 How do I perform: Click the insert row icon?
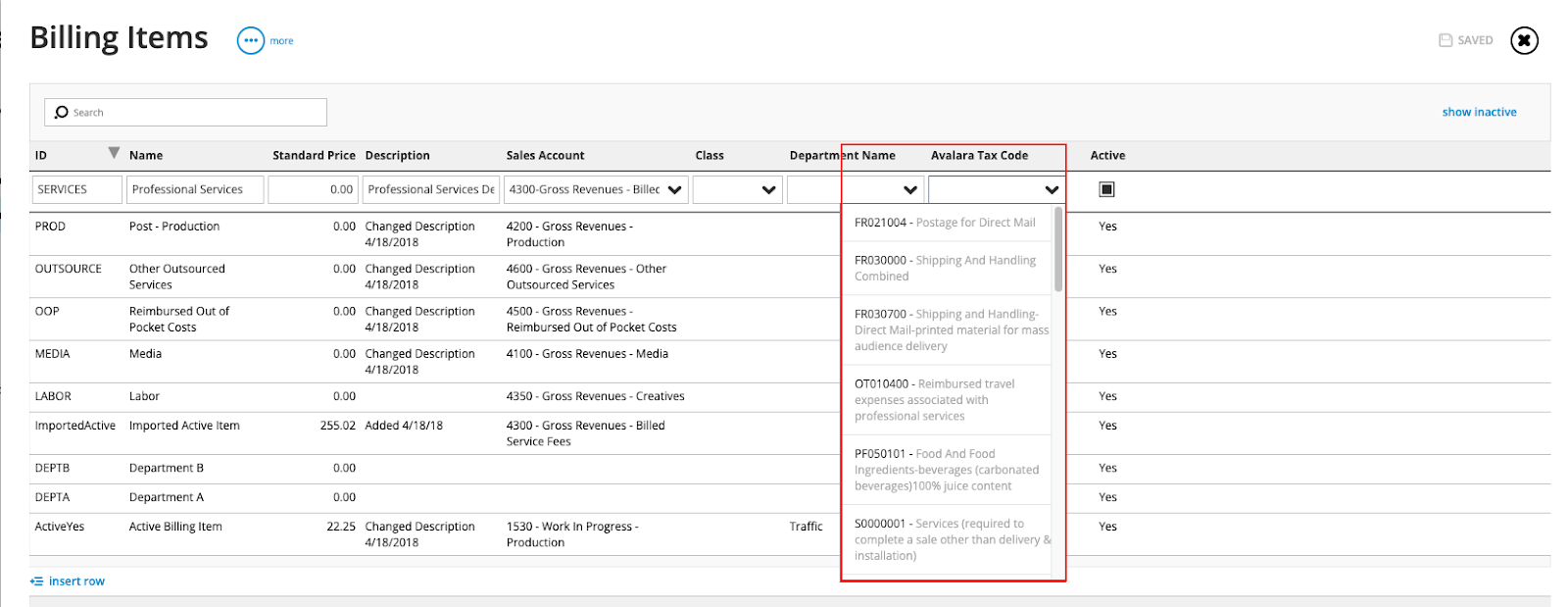click(x=36, y=582)
